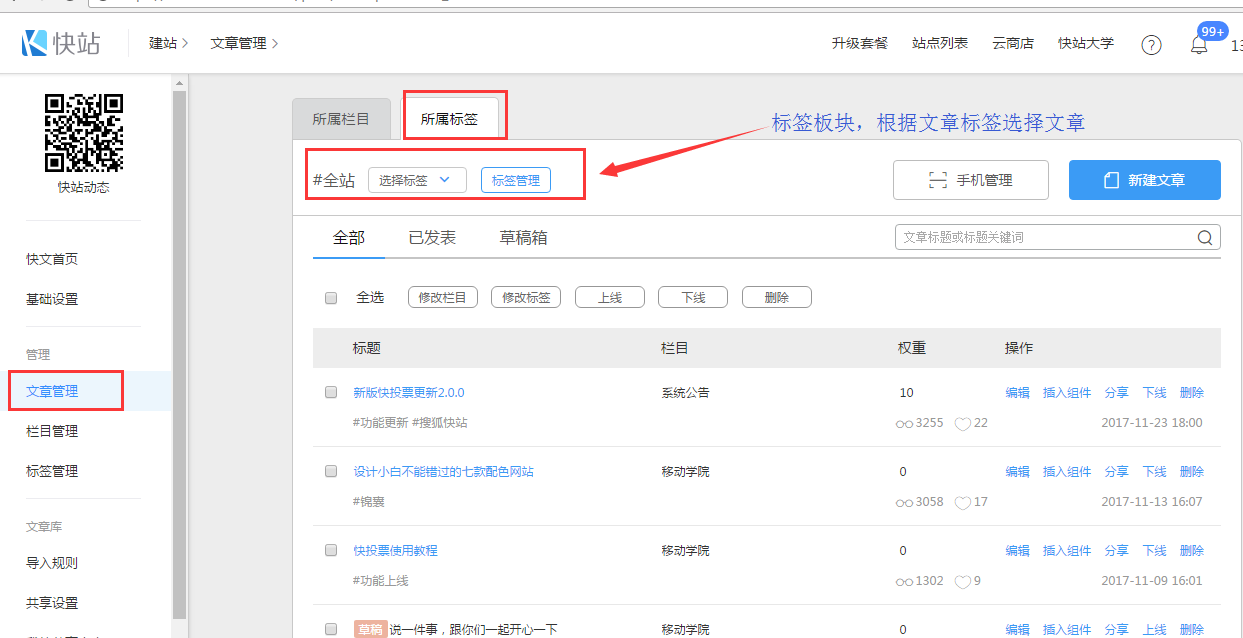Open the 选择标签 dropdown
This screenshot has height=638, width=1243.
(x=416, y=180)
